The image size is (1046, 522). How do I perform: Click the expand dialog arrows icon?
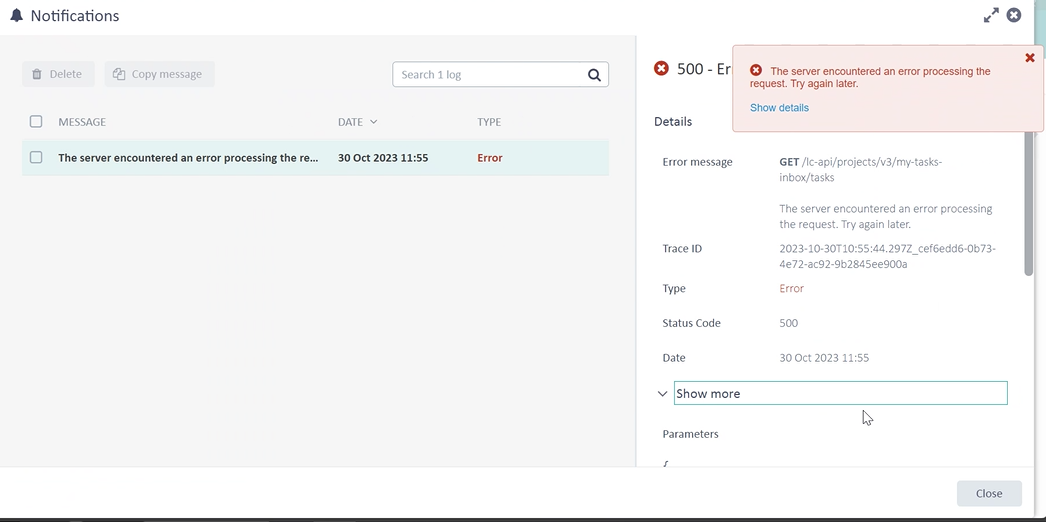(991, 15)
